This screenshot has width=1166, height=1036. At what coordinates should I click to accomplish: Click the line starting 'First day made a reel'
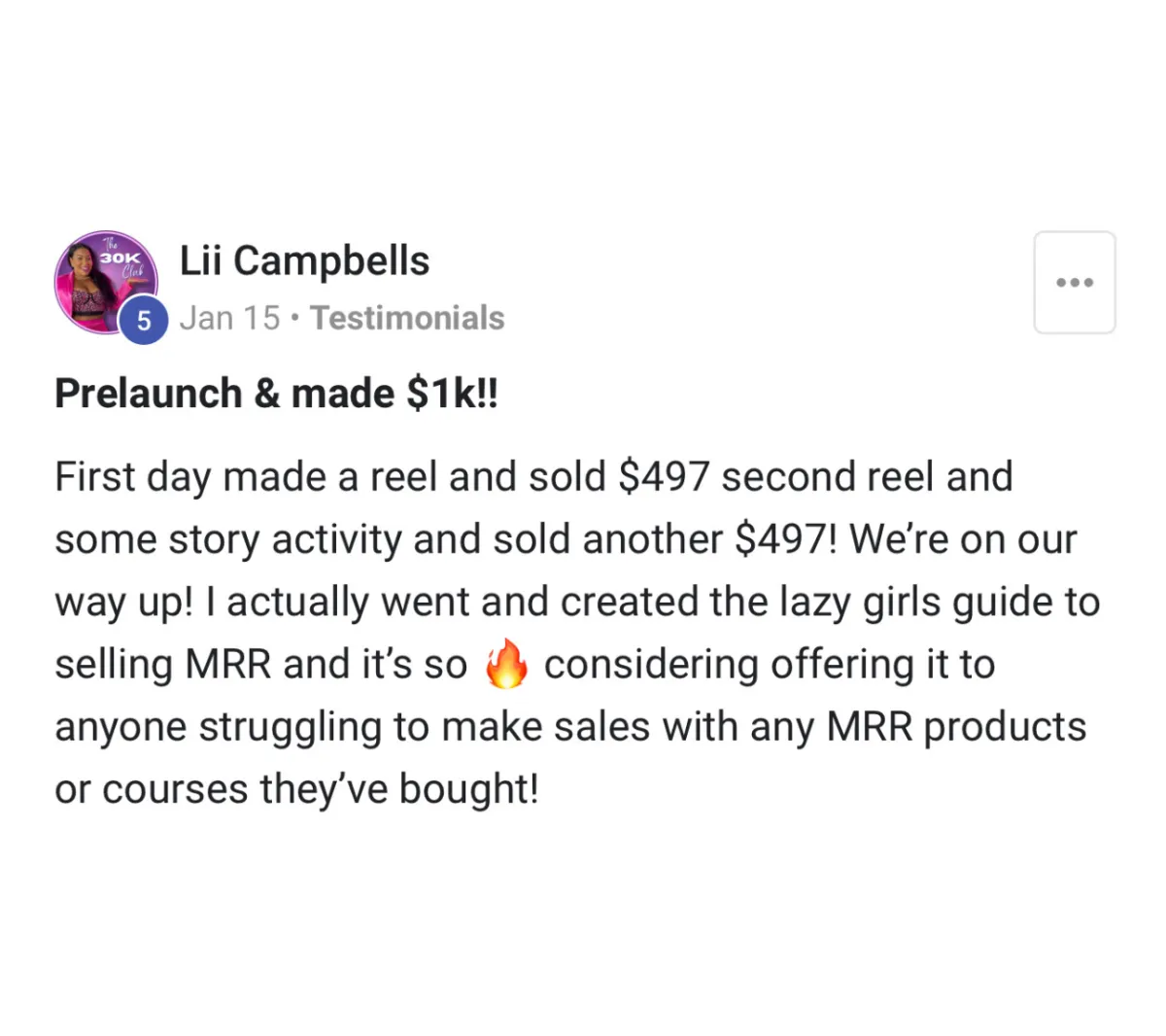[x=533, y=477]
